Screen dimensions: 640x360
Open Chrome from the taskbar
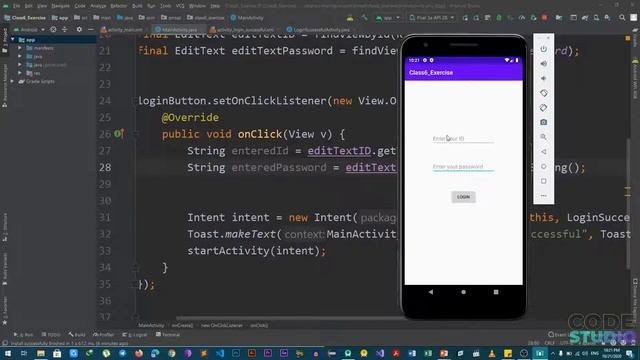tap(171, 353)
